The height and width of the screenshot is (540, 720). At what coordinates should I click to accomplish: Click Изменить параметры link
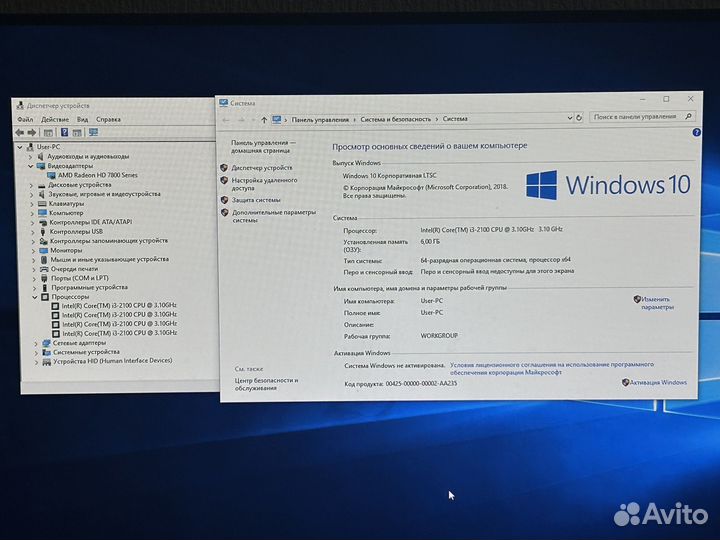click(x=657, y=303)
